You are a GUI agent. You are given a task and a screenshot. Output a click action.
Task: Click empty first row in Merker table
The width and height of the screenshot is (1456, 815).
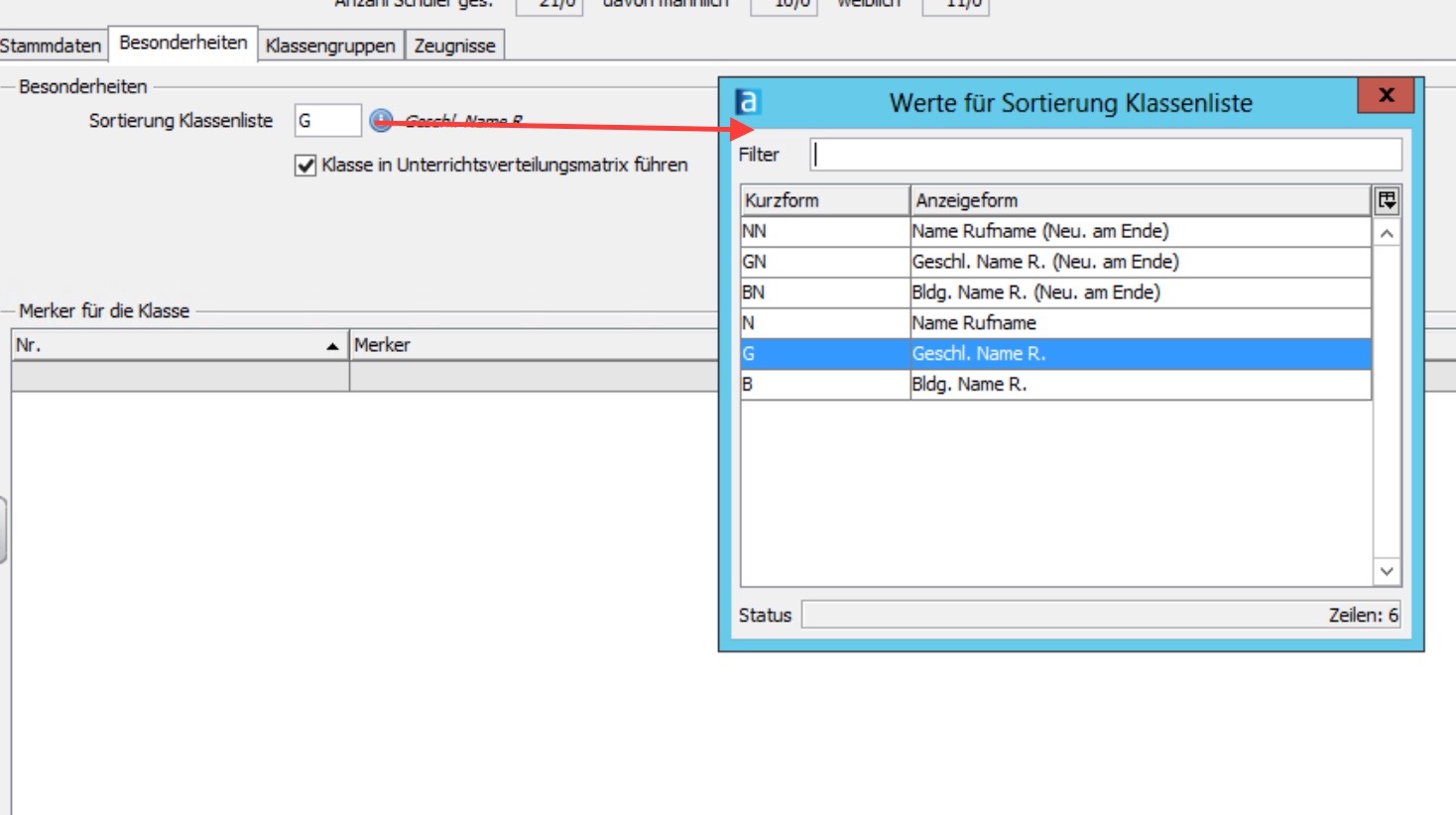365,377
